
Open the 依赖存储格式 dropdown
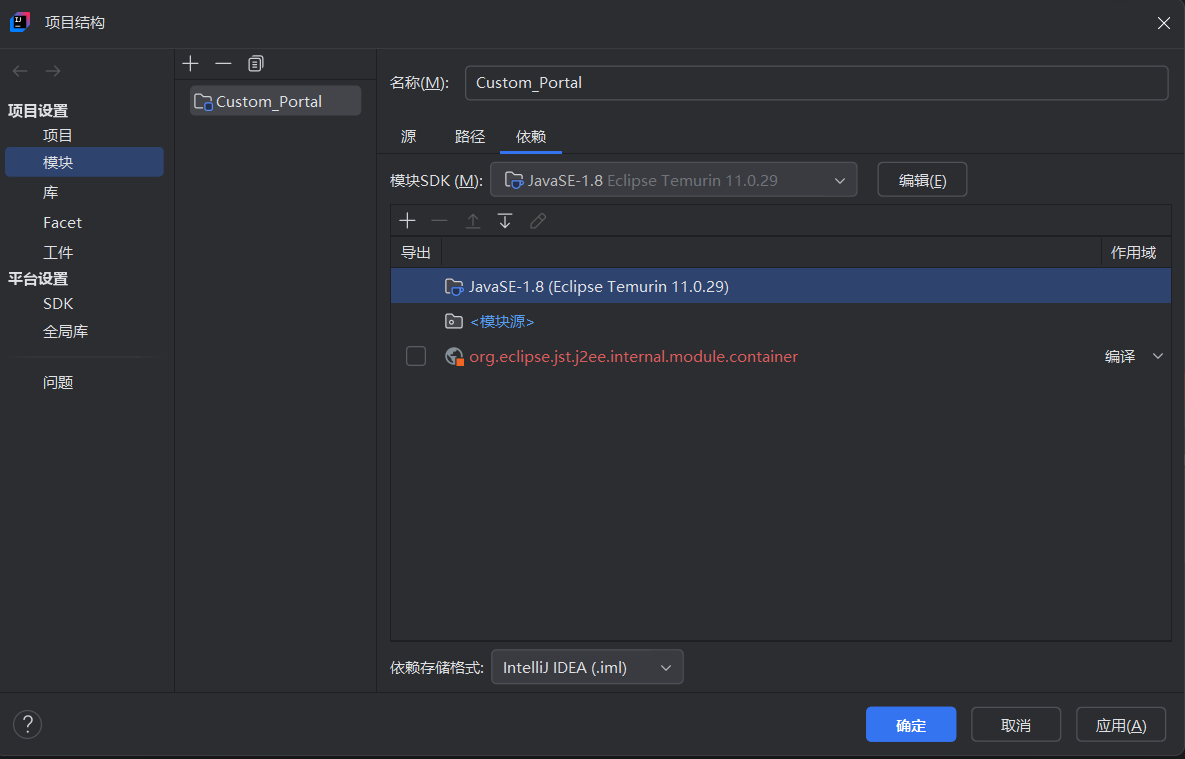click(x=586, y=667)
